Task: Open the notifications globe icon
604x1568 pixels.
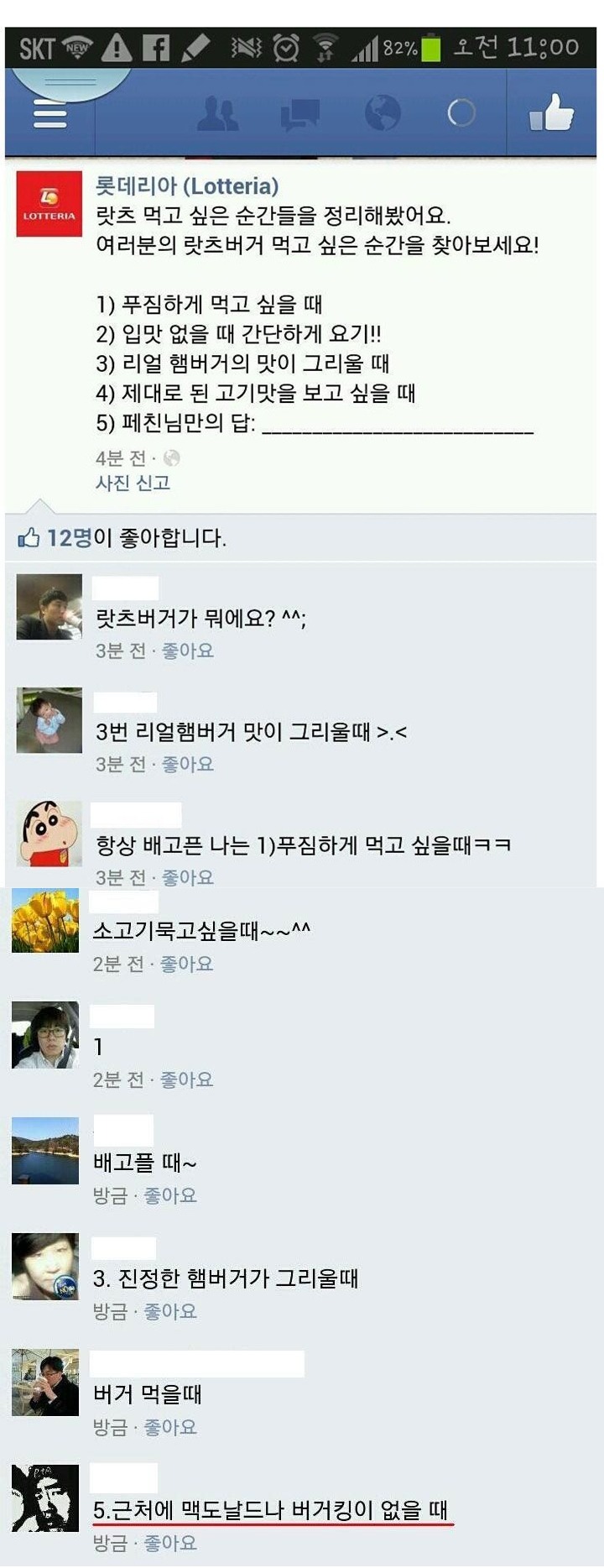Action: tap(383, 112)
